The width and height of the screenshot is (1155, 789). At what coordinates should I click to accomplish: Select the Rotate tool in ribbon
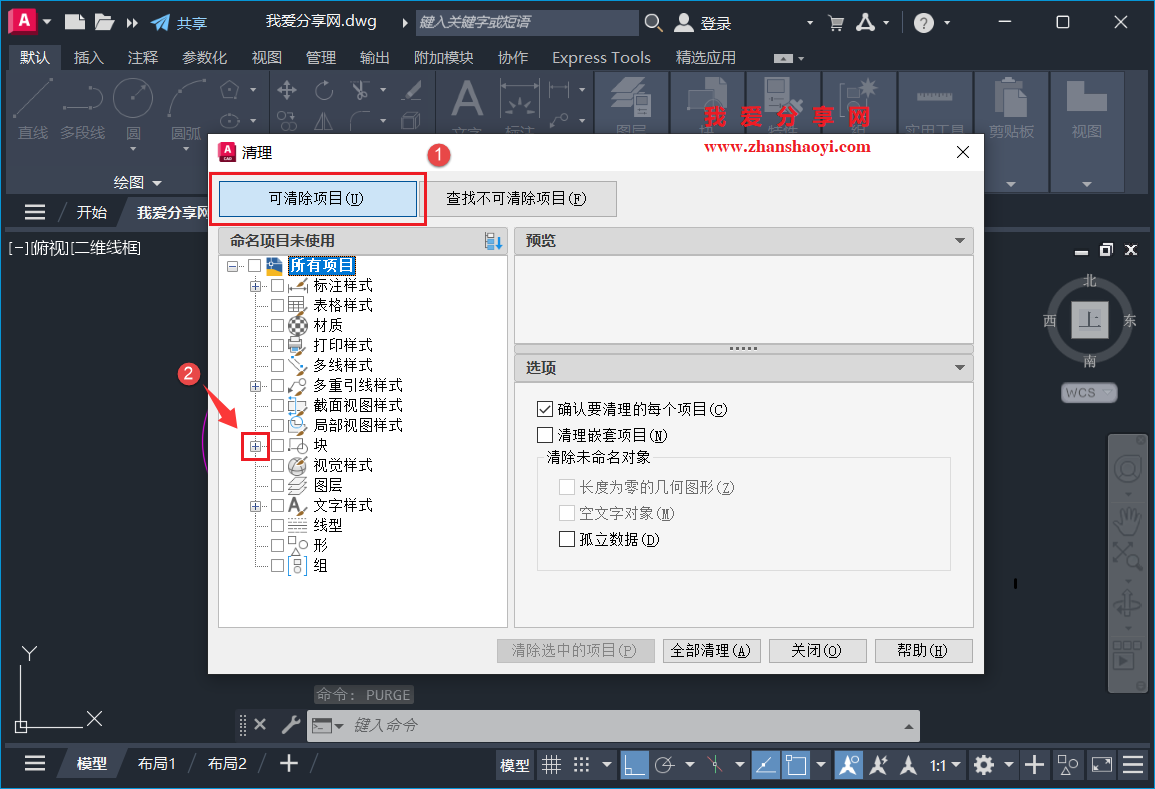(323, 91)
